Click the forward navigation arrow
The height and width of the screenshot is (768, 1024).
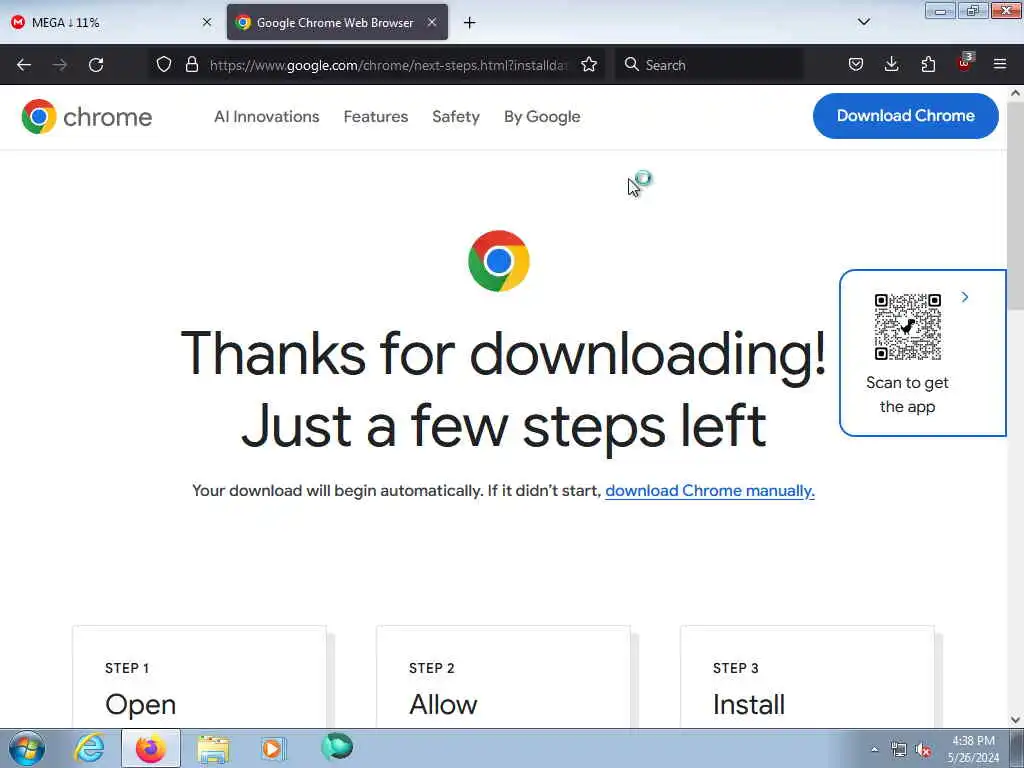pos(60,65)
